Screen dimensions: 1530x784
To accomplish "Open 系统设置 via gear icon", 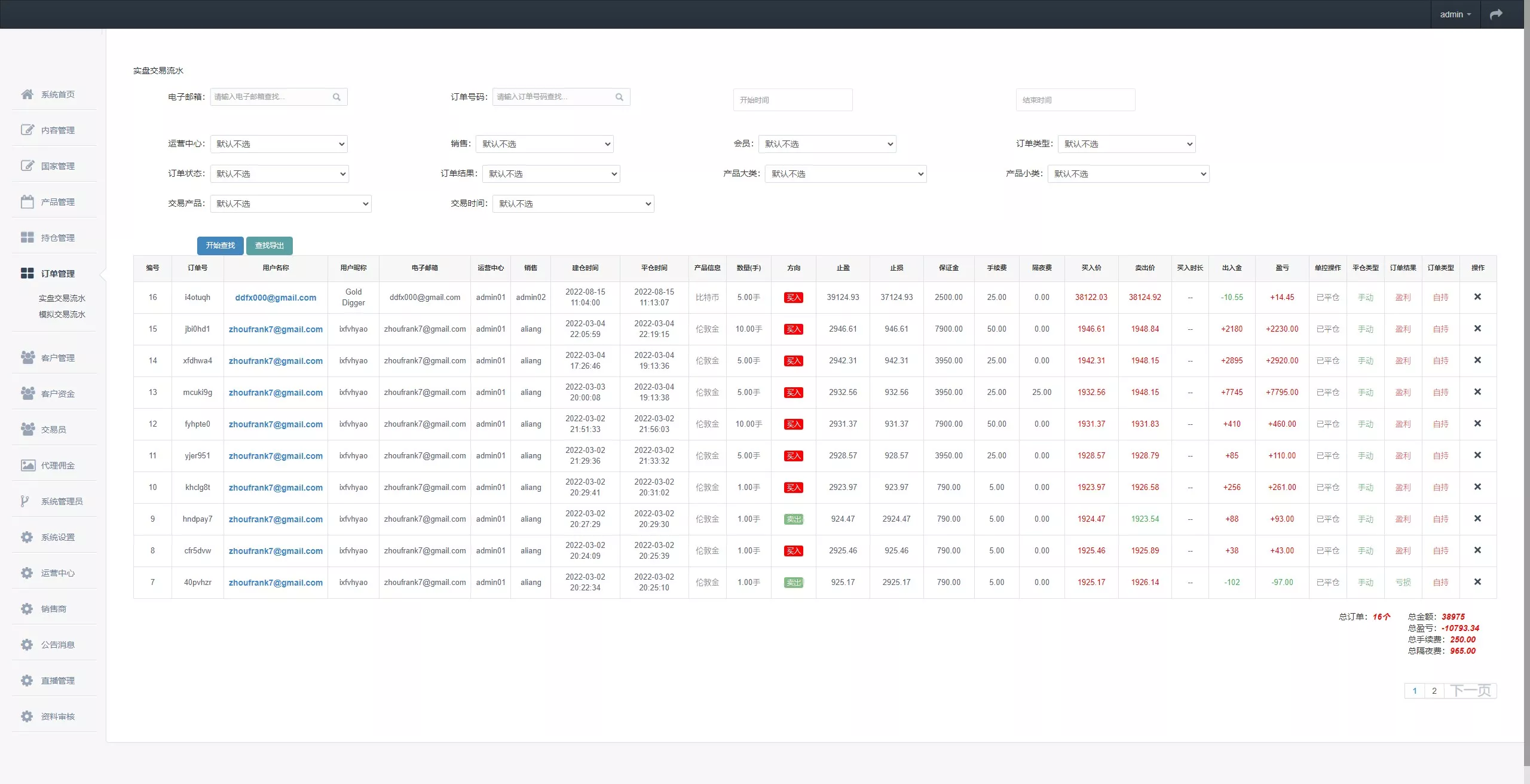I will (x=27, y=537).
